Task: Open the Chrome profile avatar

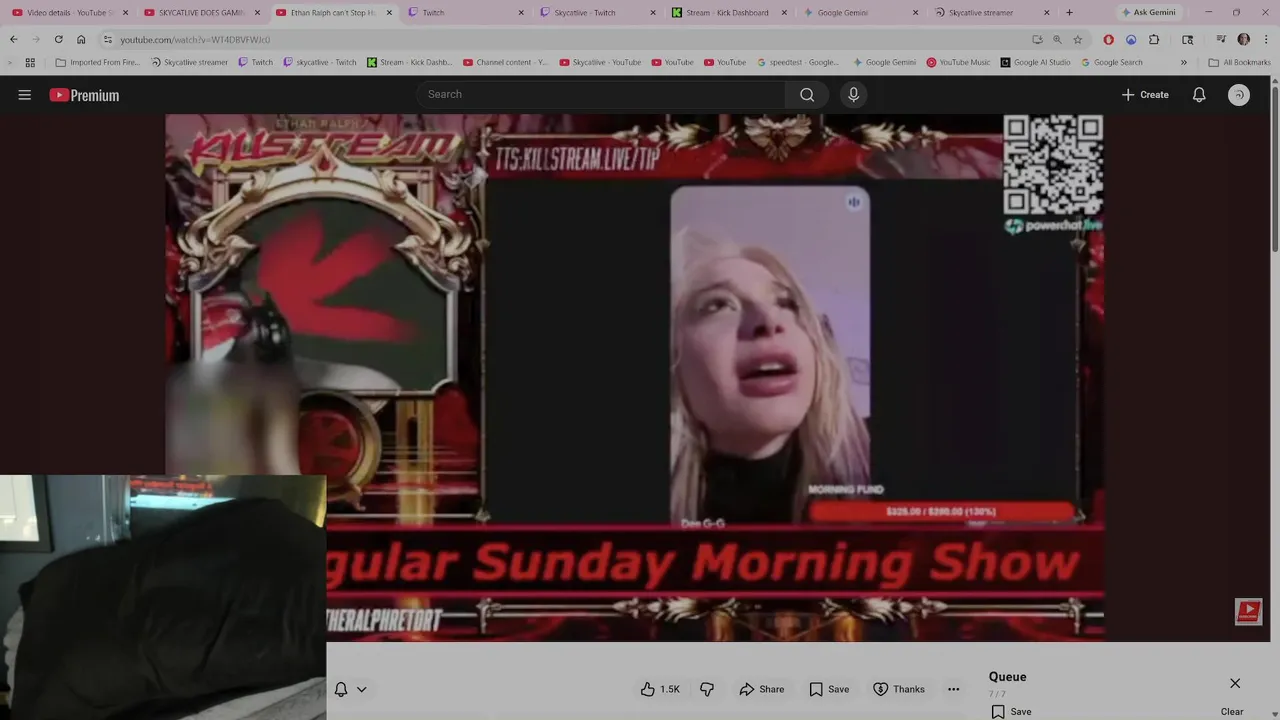Action: (1243, 39)
